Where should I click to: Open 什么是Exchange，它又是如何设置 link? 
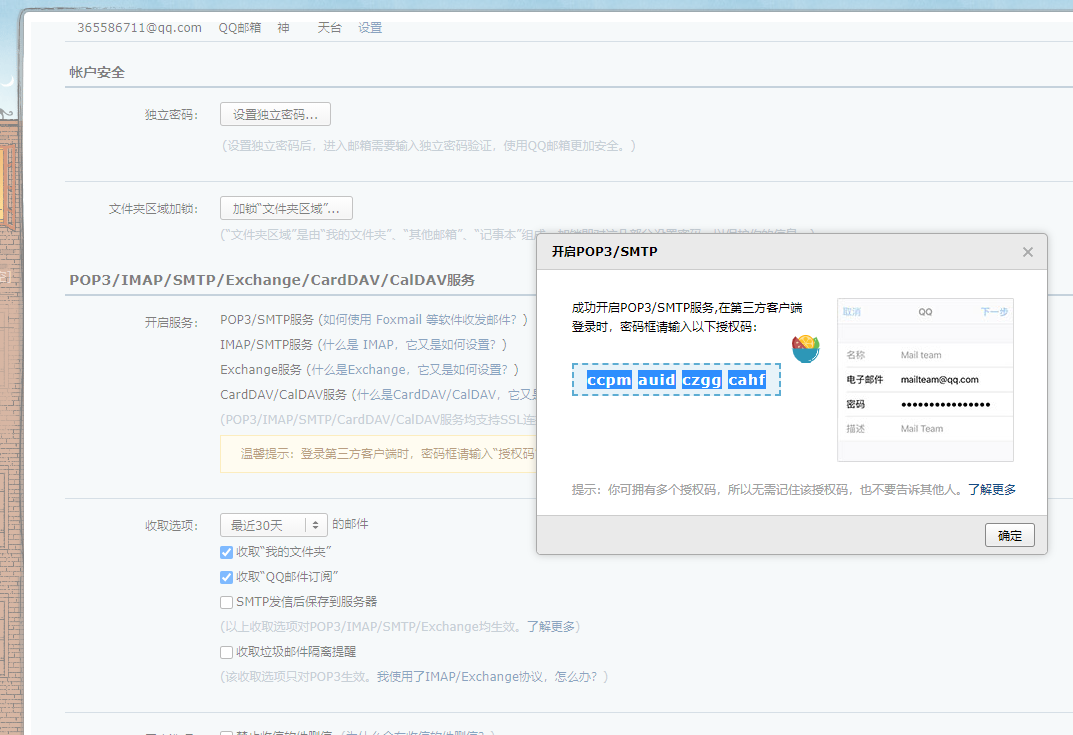click(x=410, y=370)
